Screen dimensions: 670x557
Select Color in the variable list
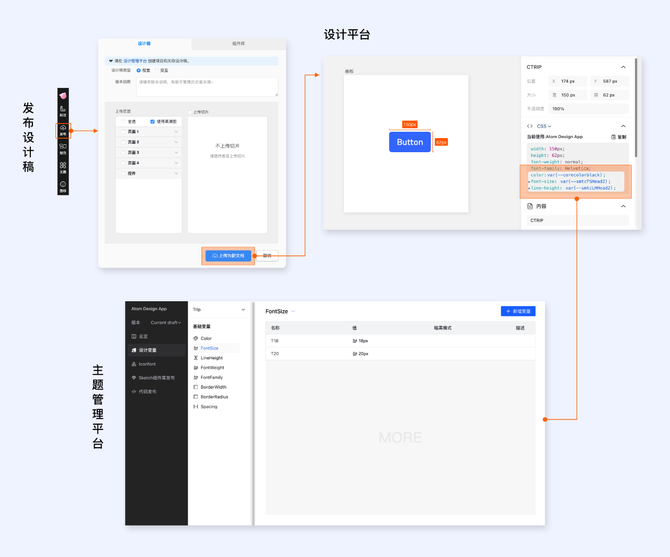point(206,338)
